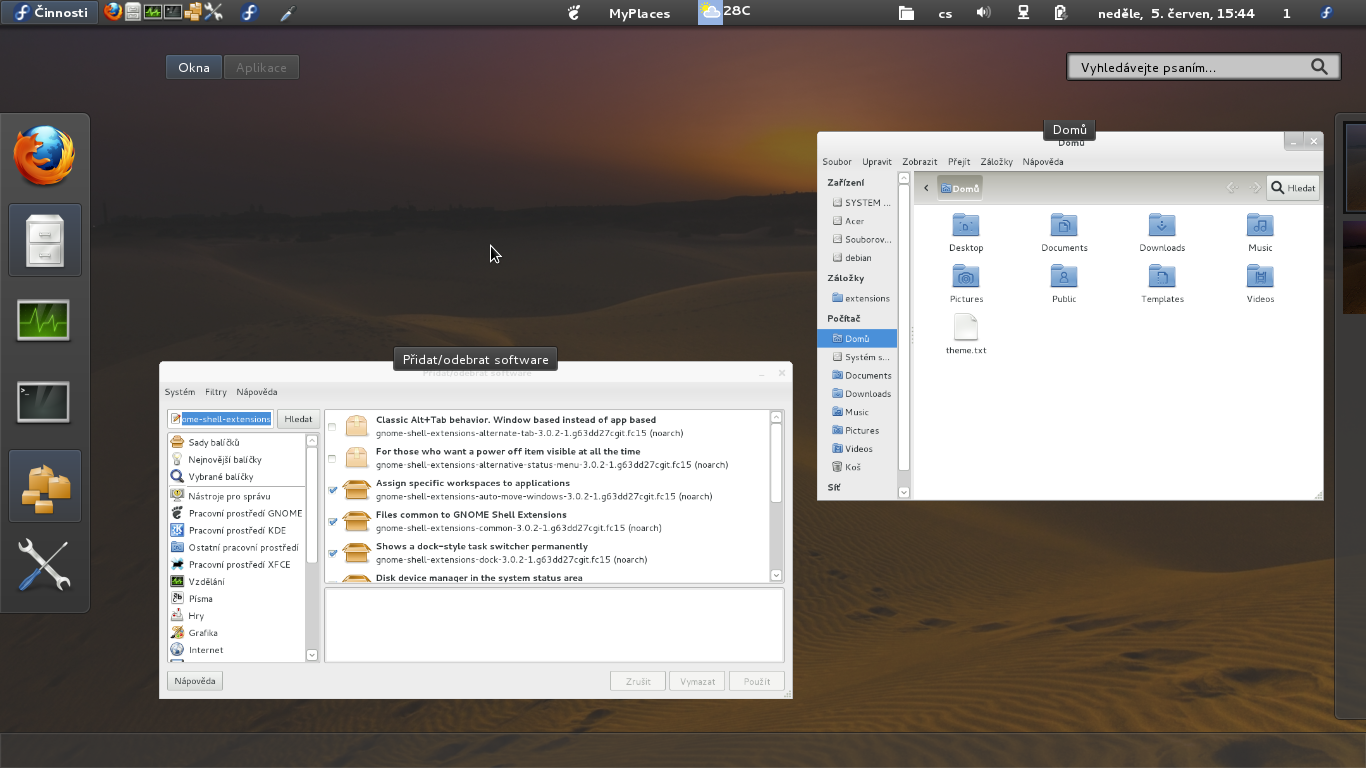
Task: Open the cs keyboard layout indicator
Action: click(945, 13)
